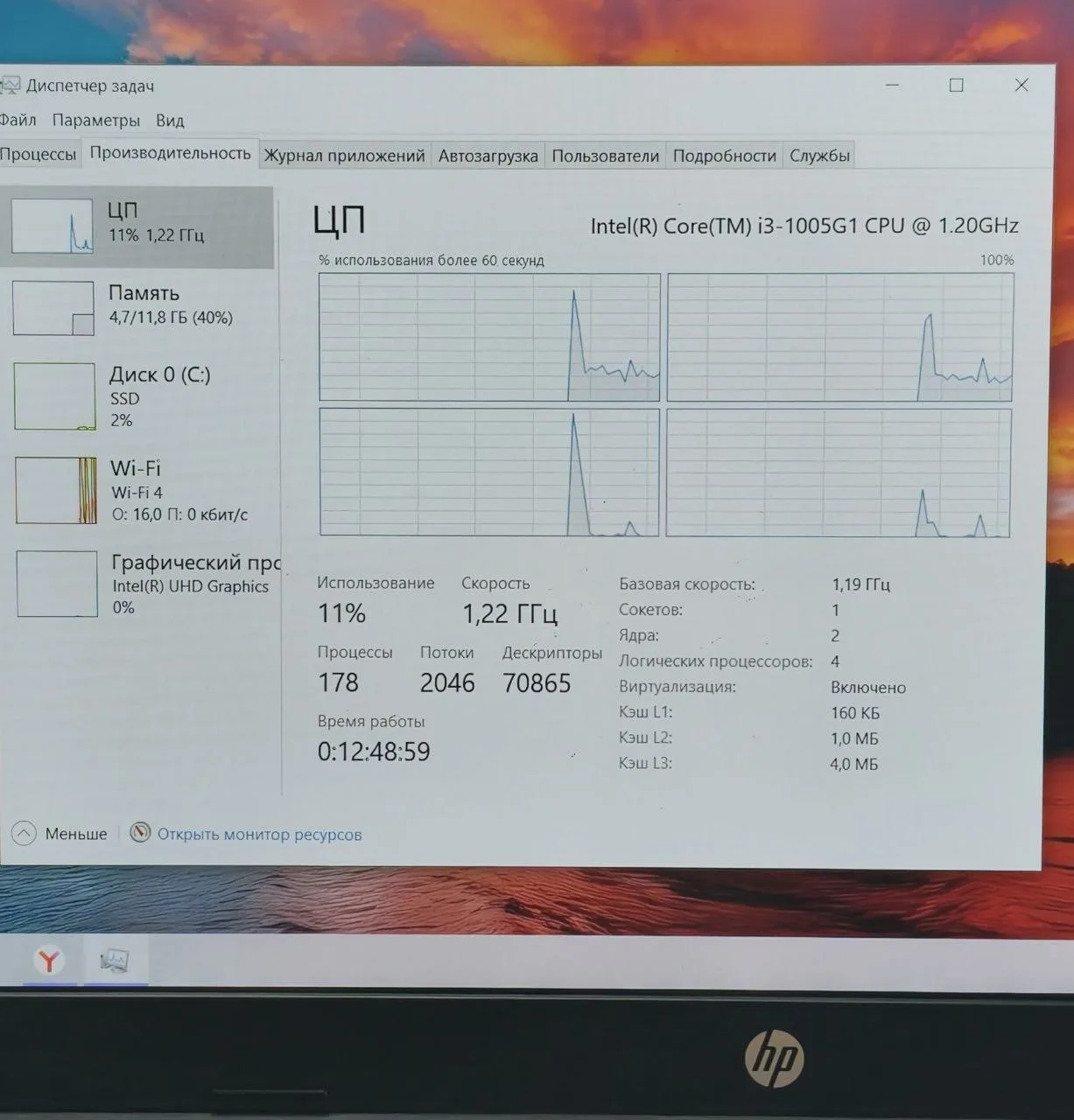The image size is (1074, 1120).
Task: Click the top-right logical processor graph
Action: click(x=840, y=337)
